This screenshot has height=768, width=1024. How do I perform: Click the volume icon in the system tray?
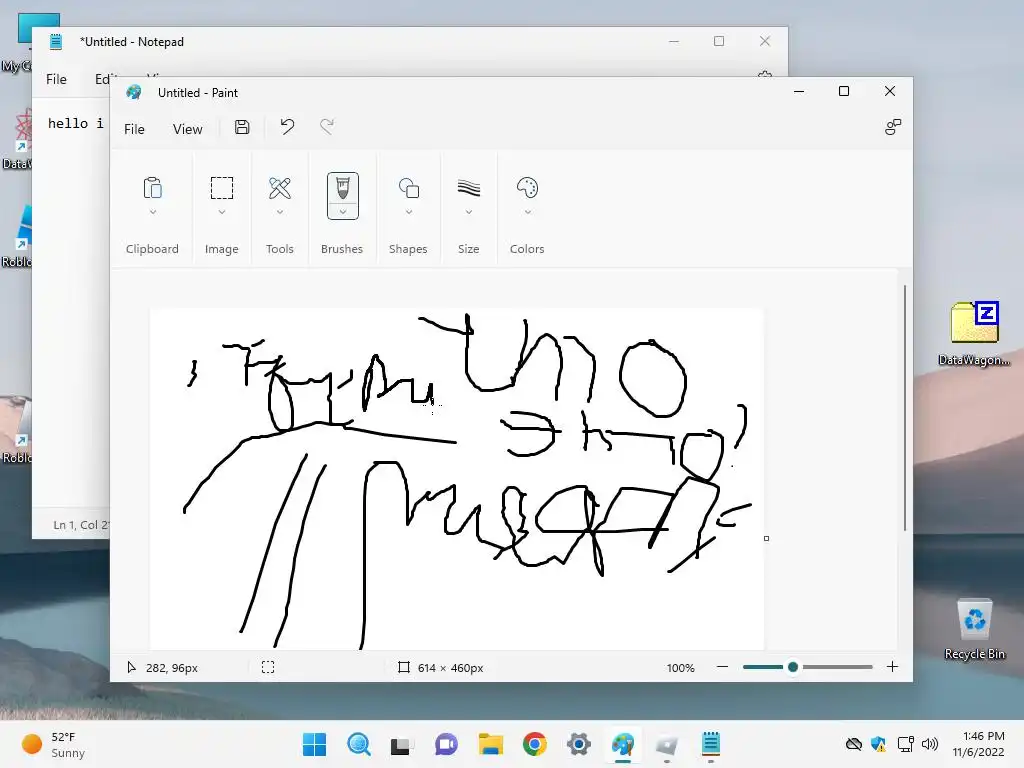pos(930,744)
